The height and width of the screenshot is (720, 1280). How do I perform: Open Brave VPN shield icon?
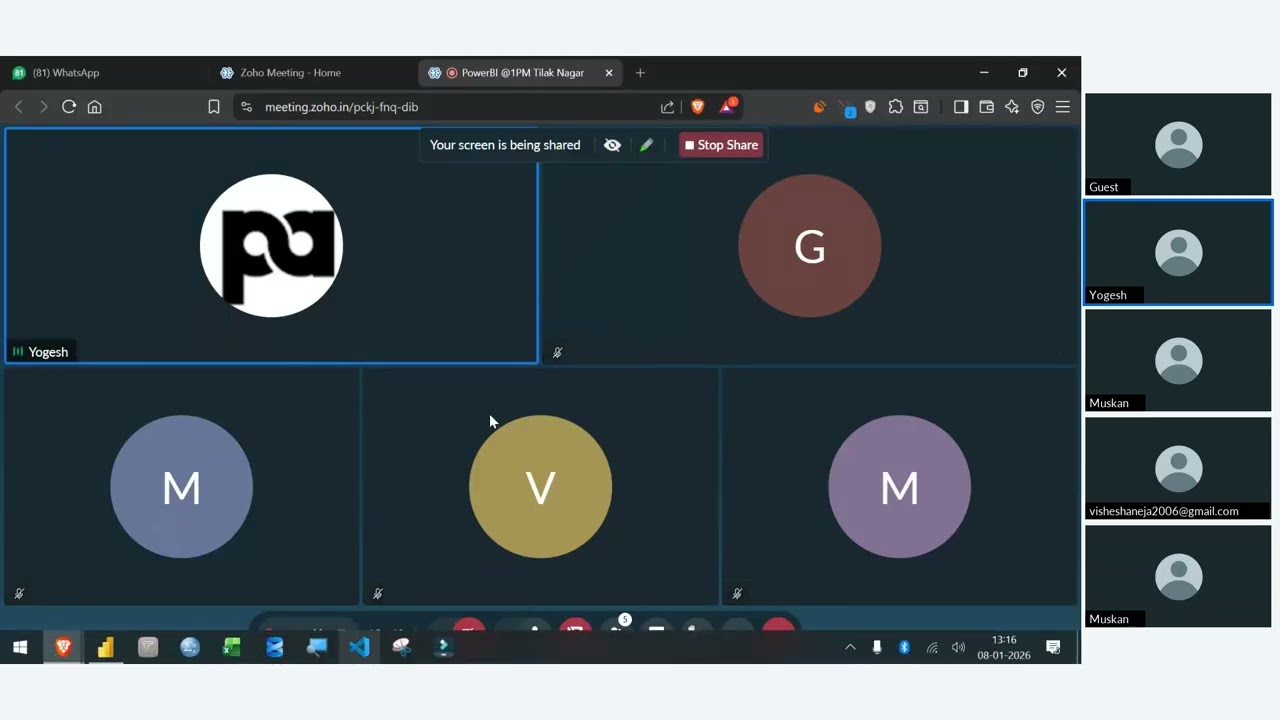(1038, 107)
